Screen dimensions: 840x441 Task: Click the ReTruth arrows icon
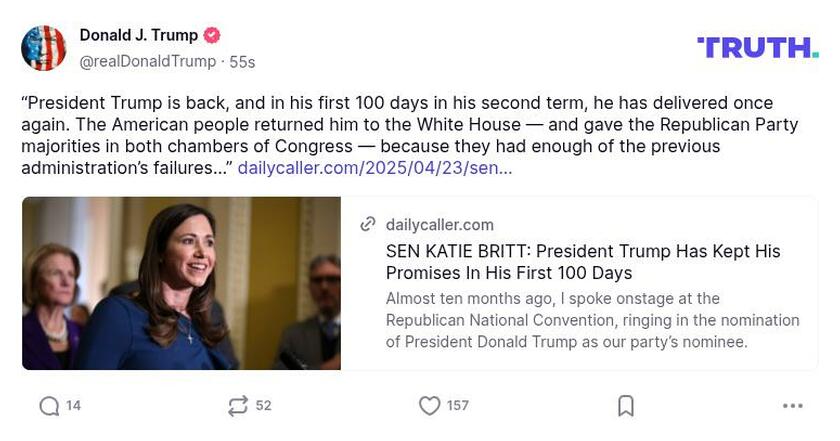(x=237, y=405)
